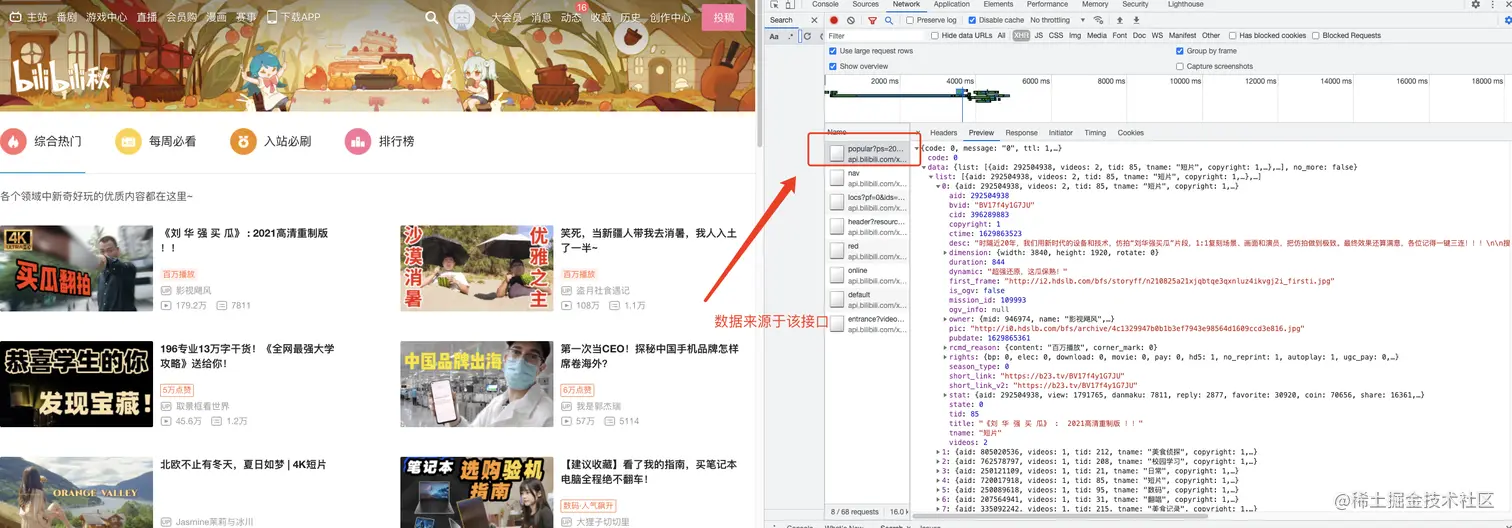Screen dimensions: 1512x528
Task: Click the import HAR upload arrow icon
Action: tap(1120, 20)
